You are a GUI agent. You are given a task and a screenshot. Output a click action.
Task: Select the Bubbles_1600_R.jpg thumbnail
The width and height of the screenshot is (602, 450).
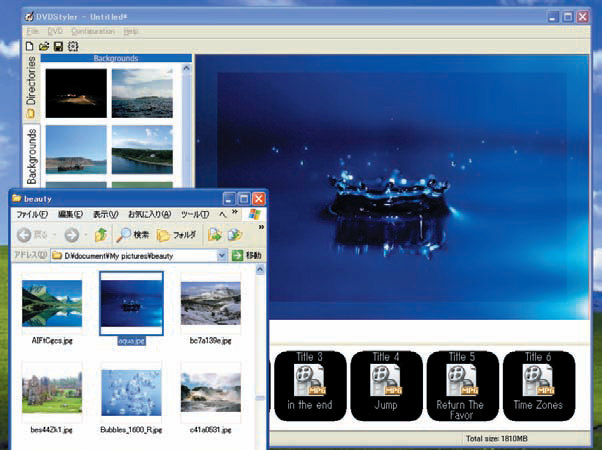pos(131,393)
